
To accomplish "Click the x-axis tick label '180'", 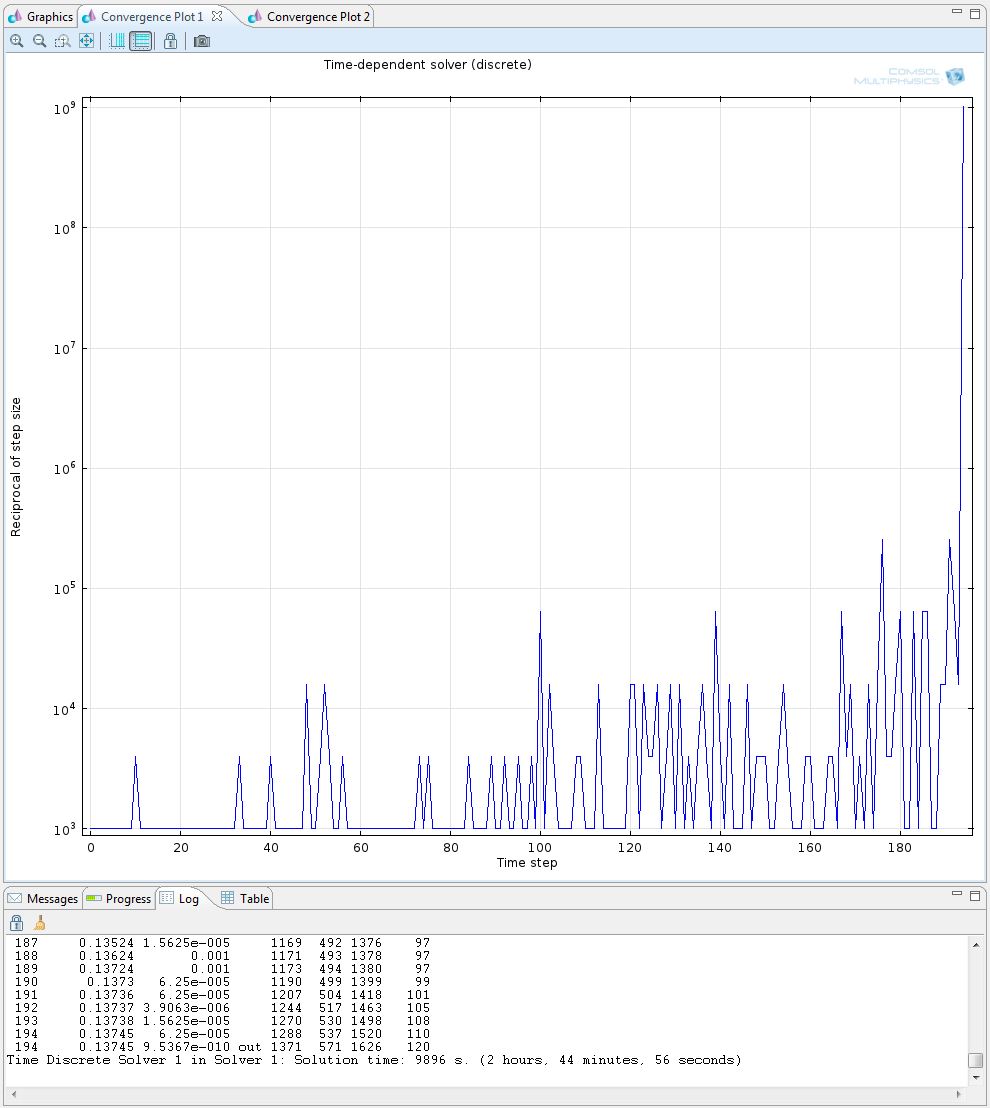I will tap(900, 847).
